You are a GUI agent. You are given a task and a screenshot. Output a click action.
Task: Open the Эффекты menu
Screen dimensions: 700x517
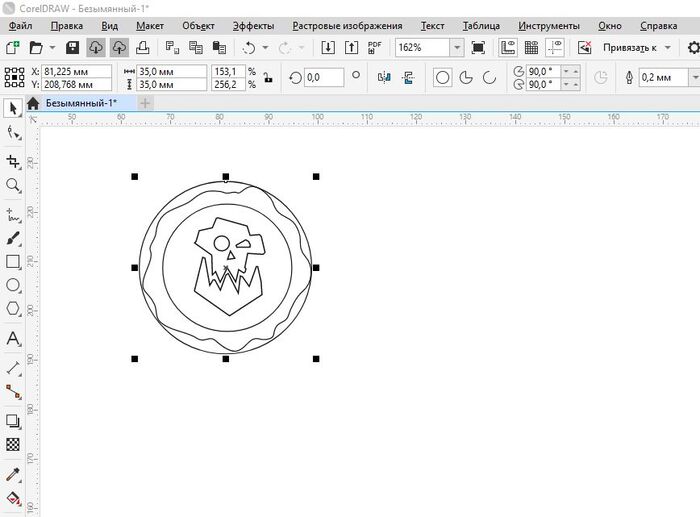pos(252,25)
